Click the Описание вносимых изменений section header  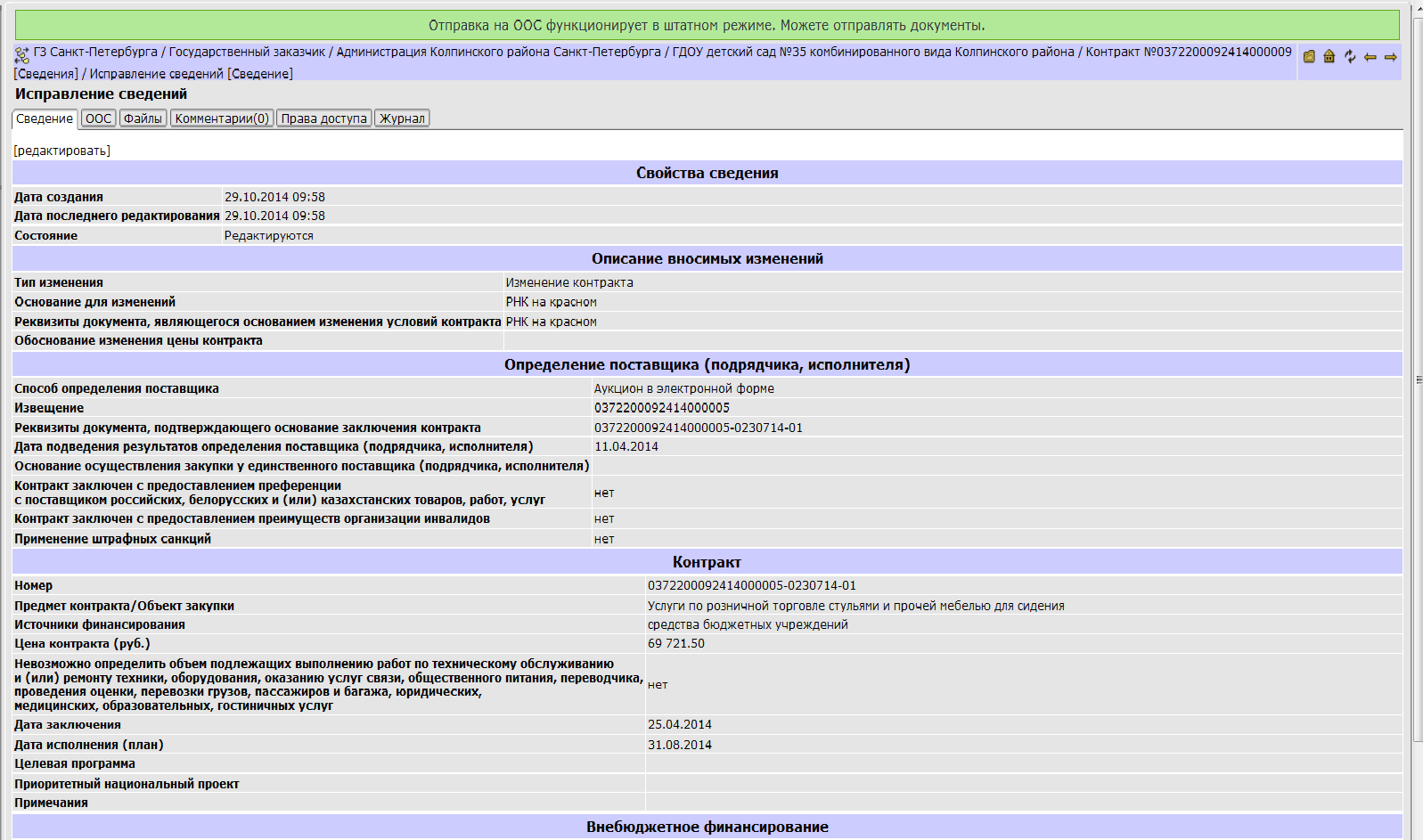pos(707,258)
